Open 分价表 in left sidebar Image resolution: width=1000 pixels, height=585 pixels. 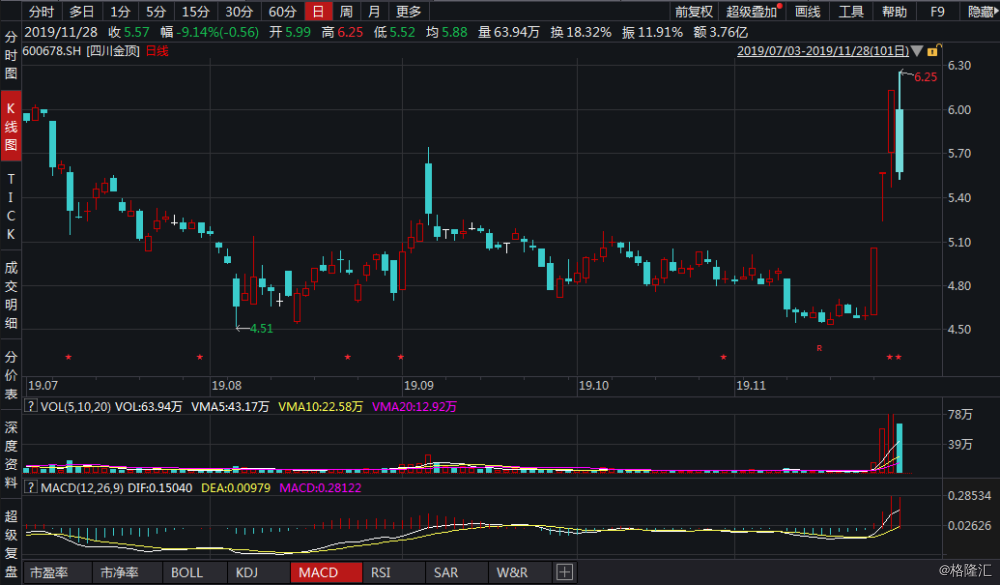tap(11, 375)
